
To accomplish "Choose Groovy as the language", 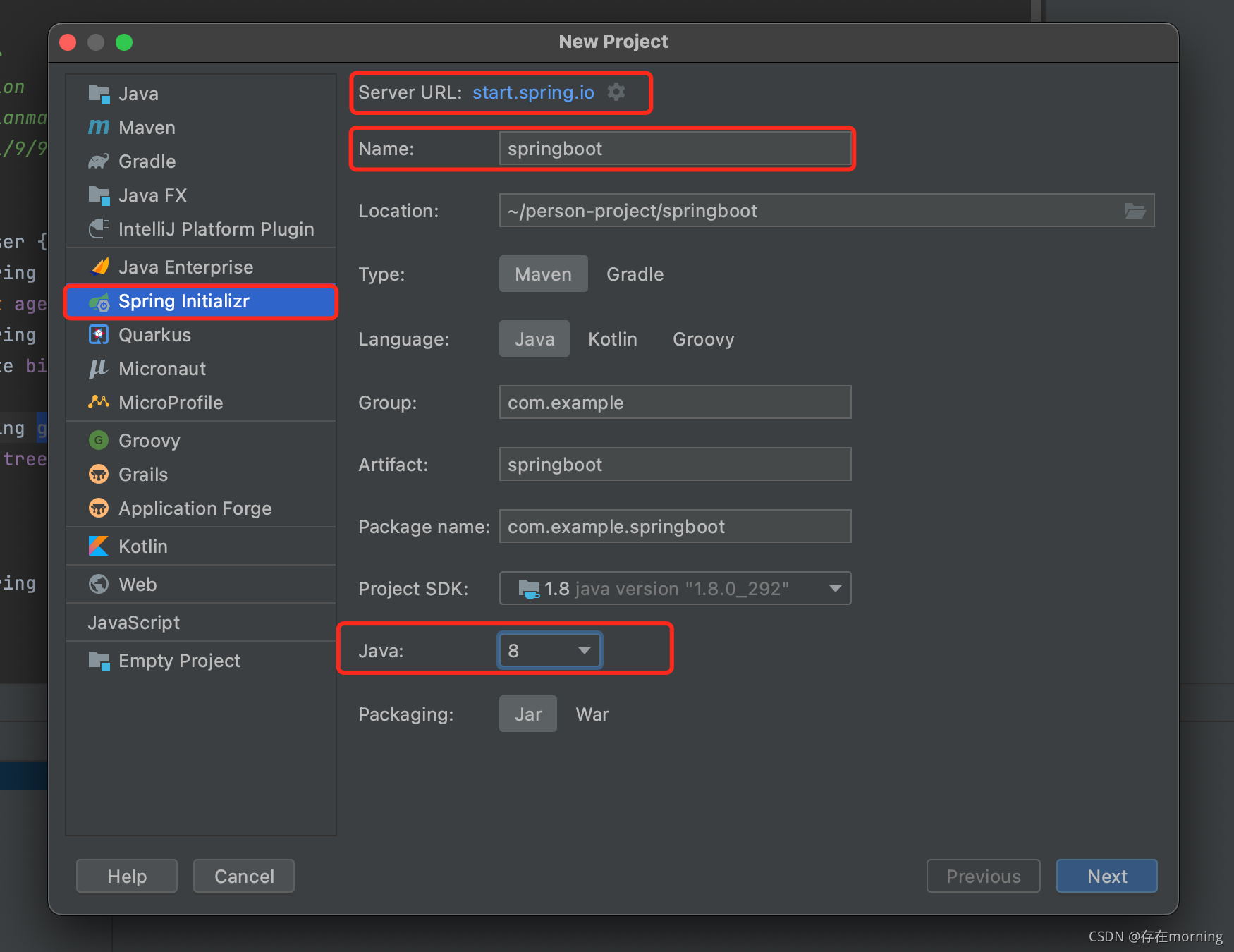I will click(703, 339).
